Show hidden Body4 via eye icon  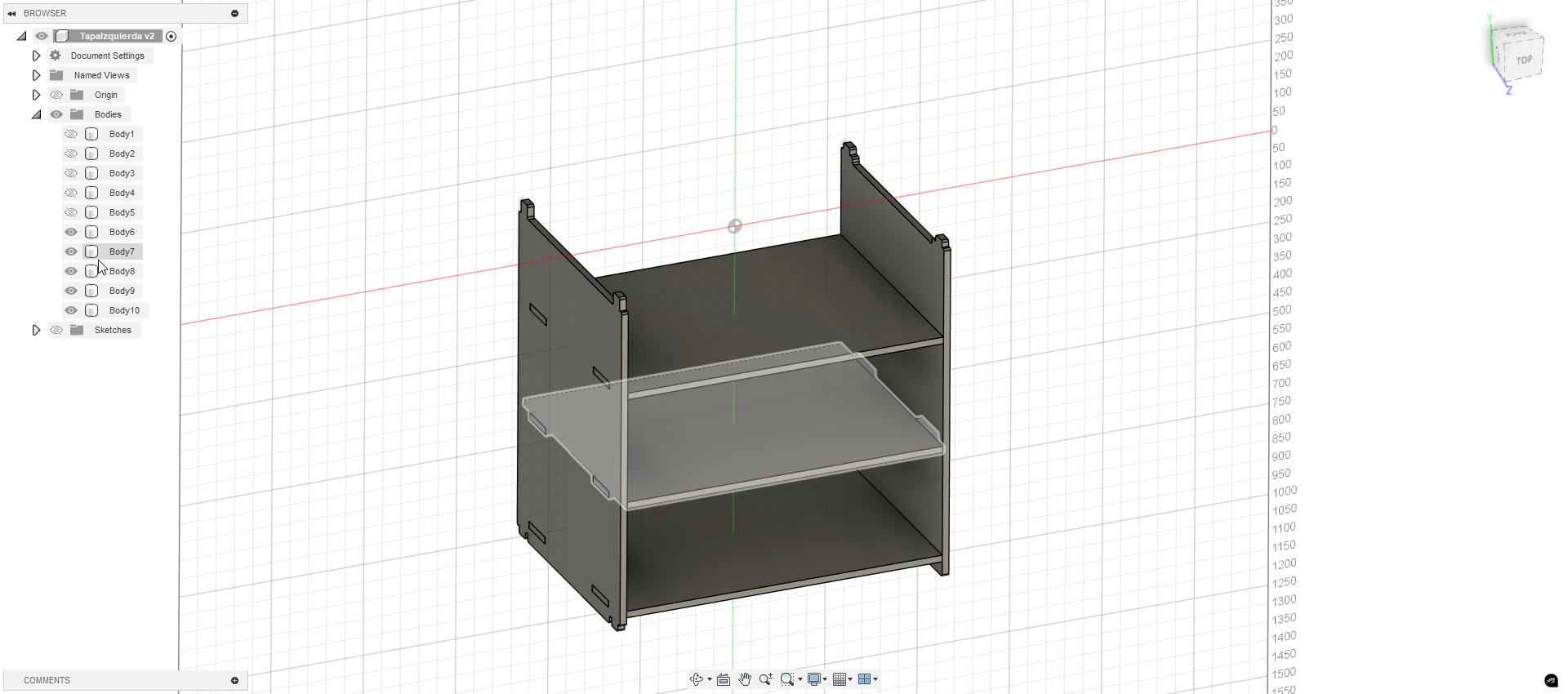point(71,193)
